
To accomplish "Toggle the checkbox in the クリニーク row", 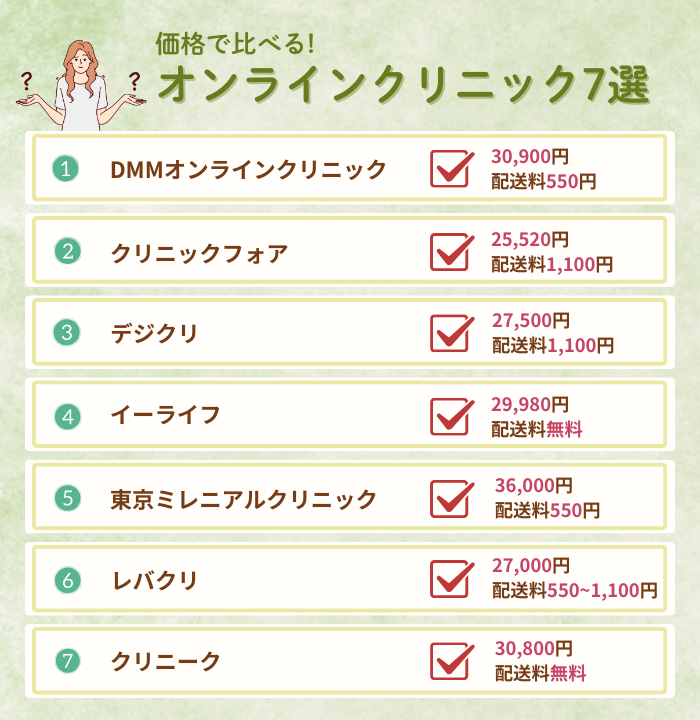I will 450,660.
